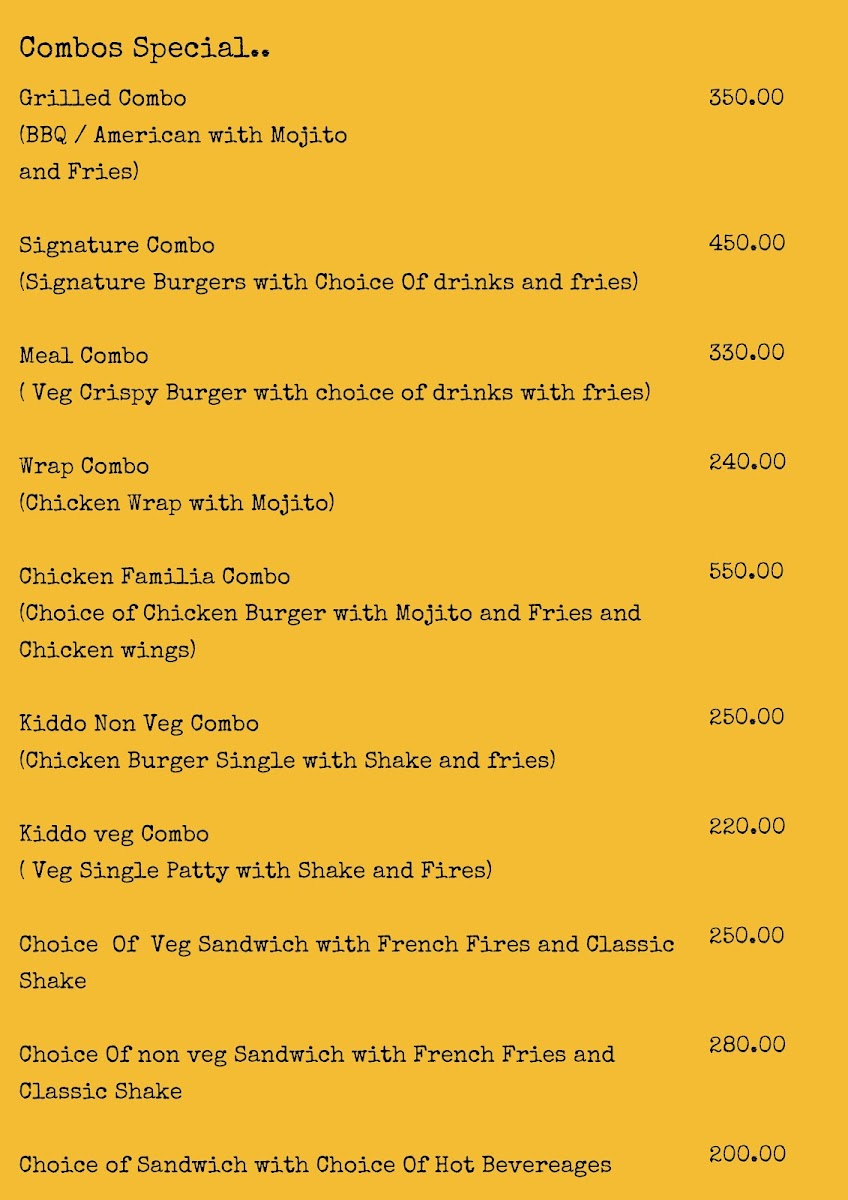Click the 240.00 price for Wrap Combo
This screenshot has width=848, height=1200.
(746, 461)
